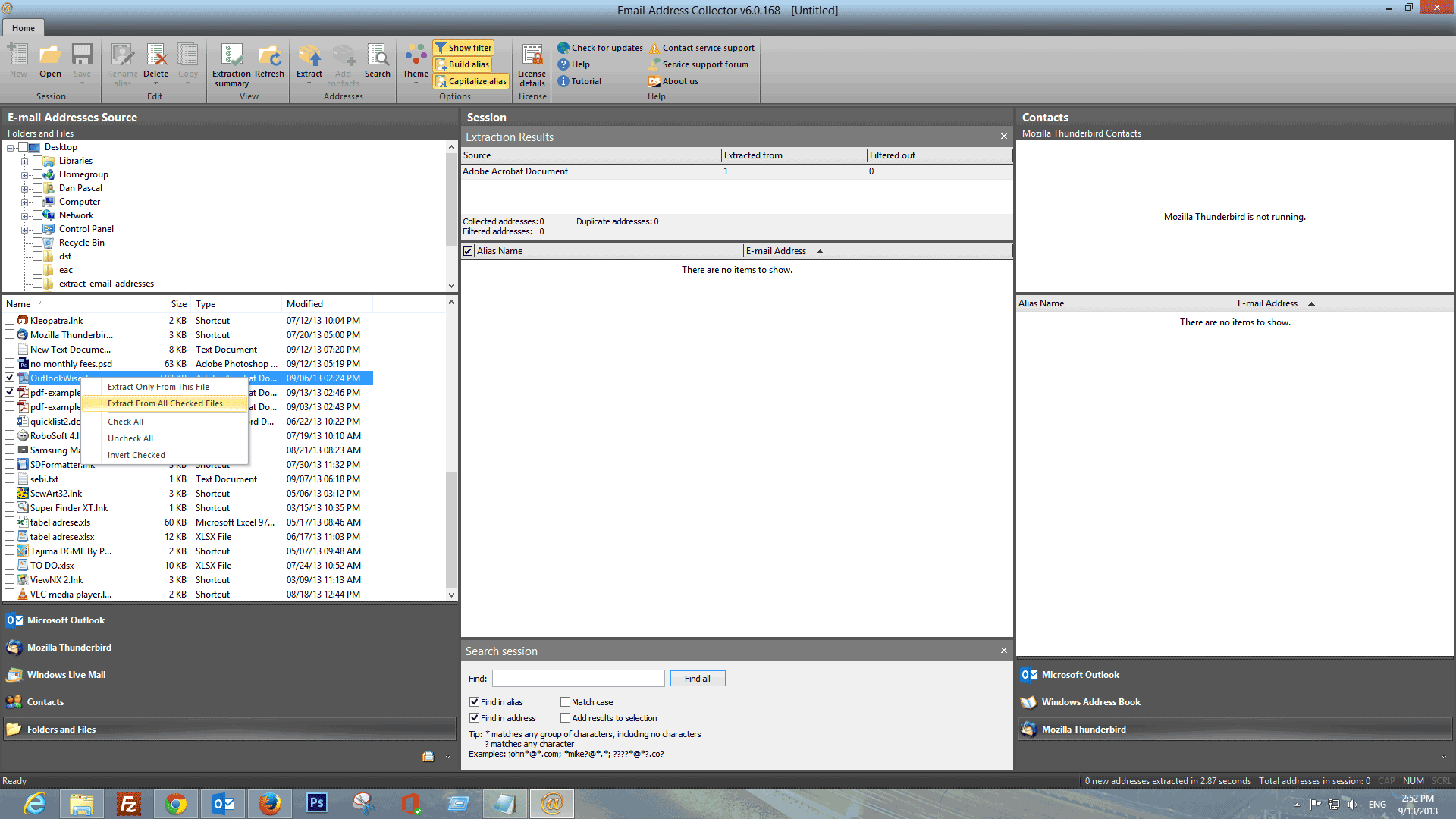Click the Extract addresses icon

(x=309, y=61)
